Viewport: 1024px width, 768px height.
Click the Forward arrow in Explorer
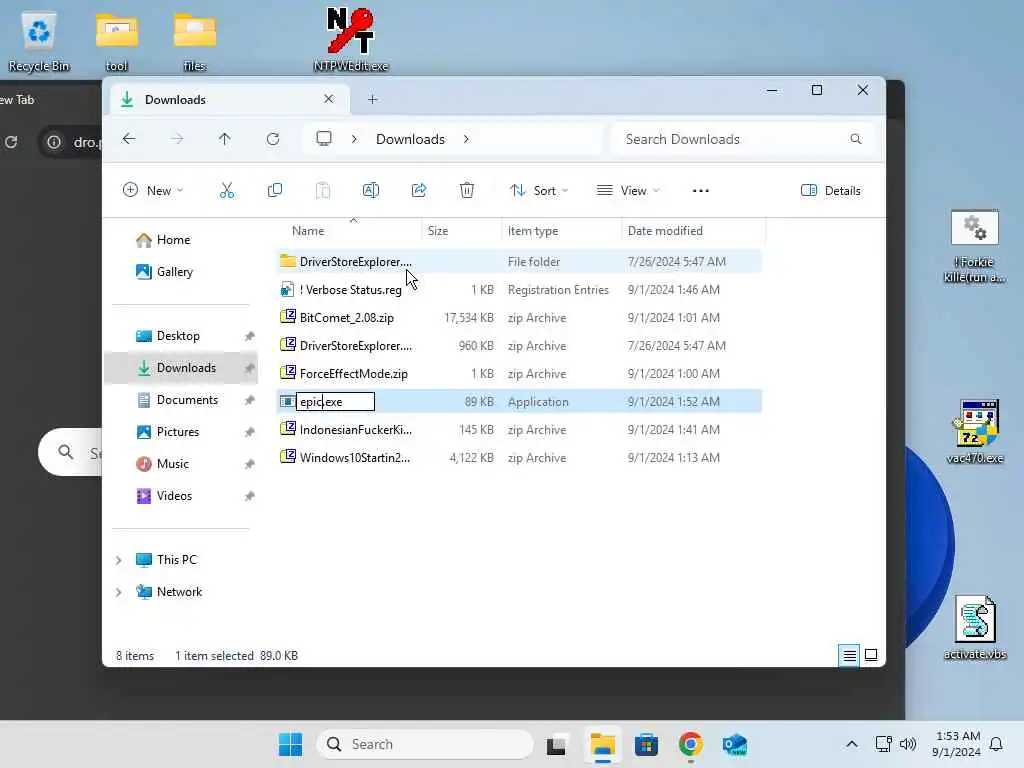pos(177,139)
